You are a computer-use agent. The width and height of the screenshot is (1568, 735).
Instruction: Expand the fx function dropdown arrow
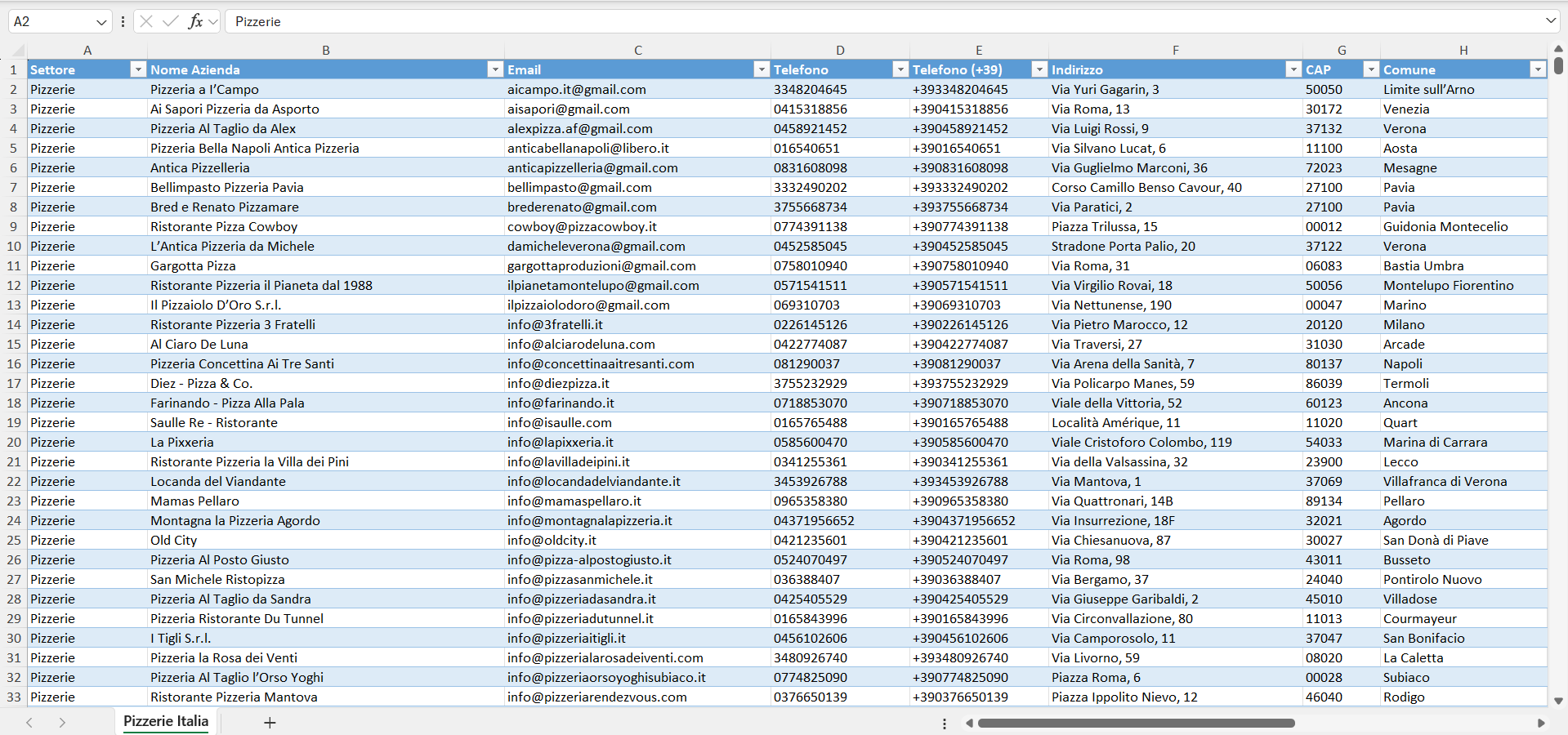213,22
